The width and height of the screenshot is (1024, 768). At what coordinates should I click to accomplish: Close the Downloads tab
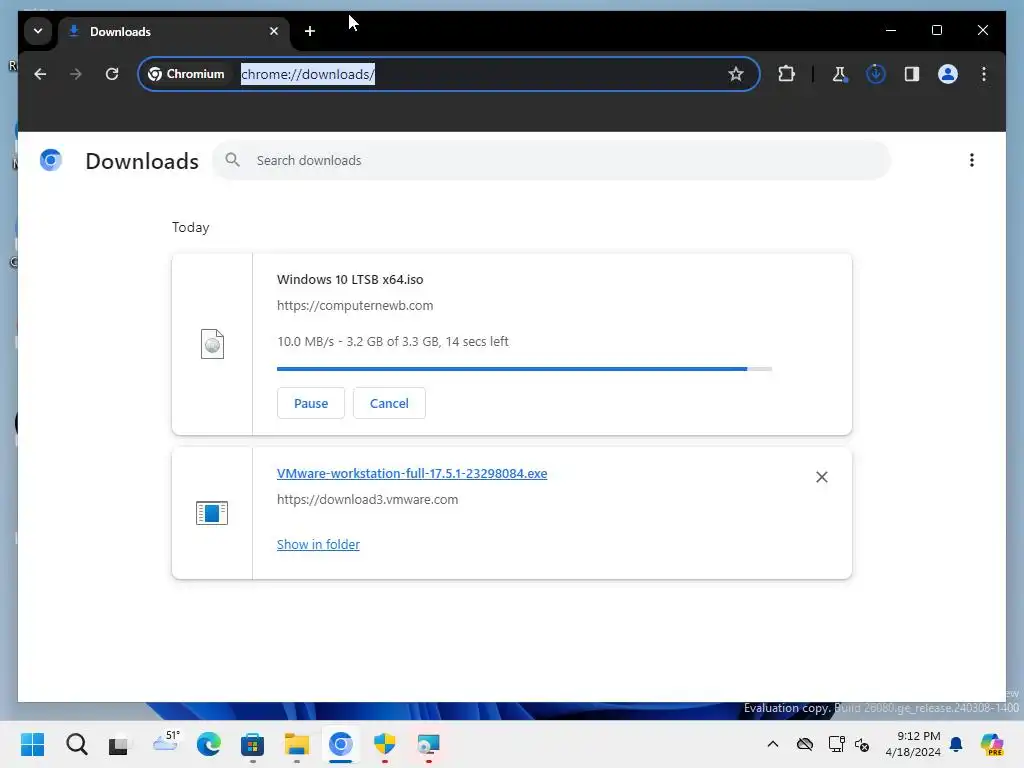[x=274, y=31]
